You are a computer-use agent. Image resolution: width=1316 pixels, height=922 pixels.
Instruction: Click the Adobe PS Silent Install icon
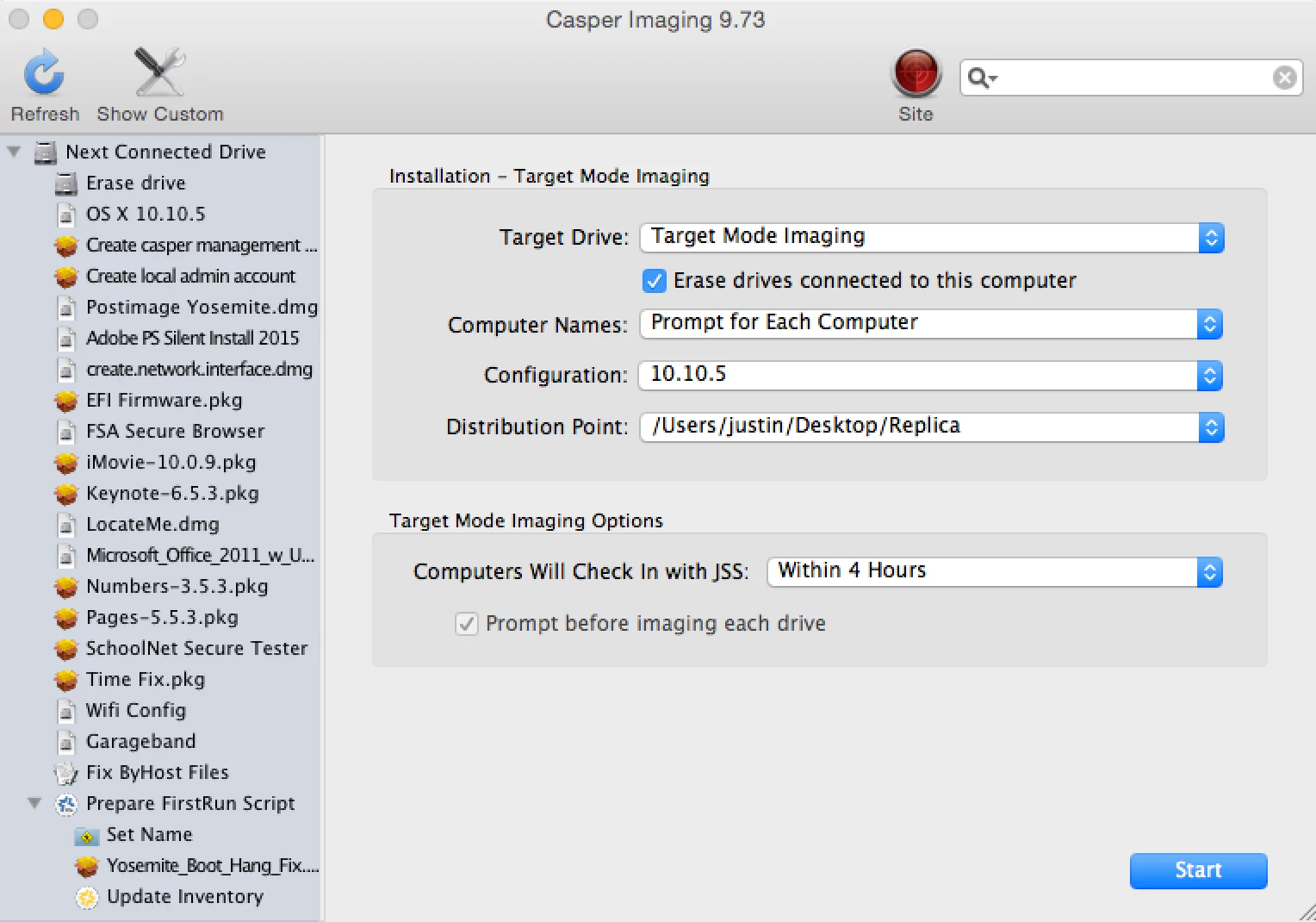(66, 339)
